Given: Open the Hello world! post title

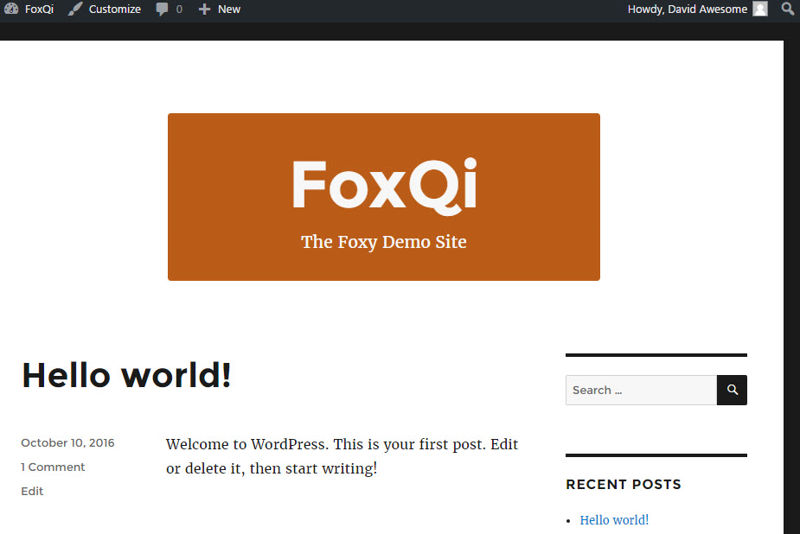Looking at the screenshot, I should click(x=127, y=375).
